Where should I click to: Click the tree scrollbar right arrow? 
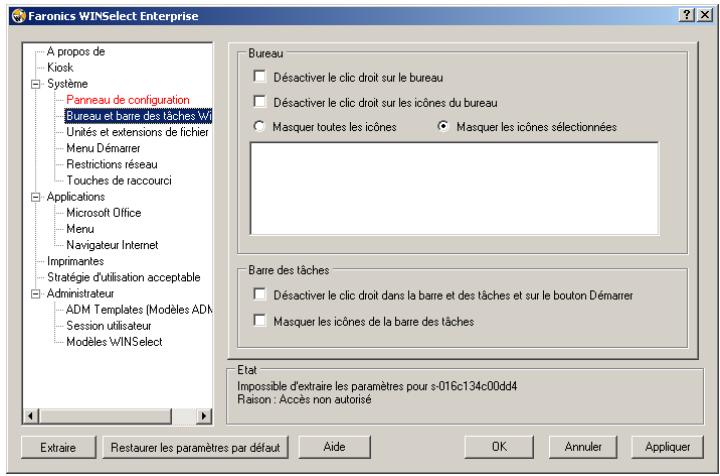tap(204, 416)
